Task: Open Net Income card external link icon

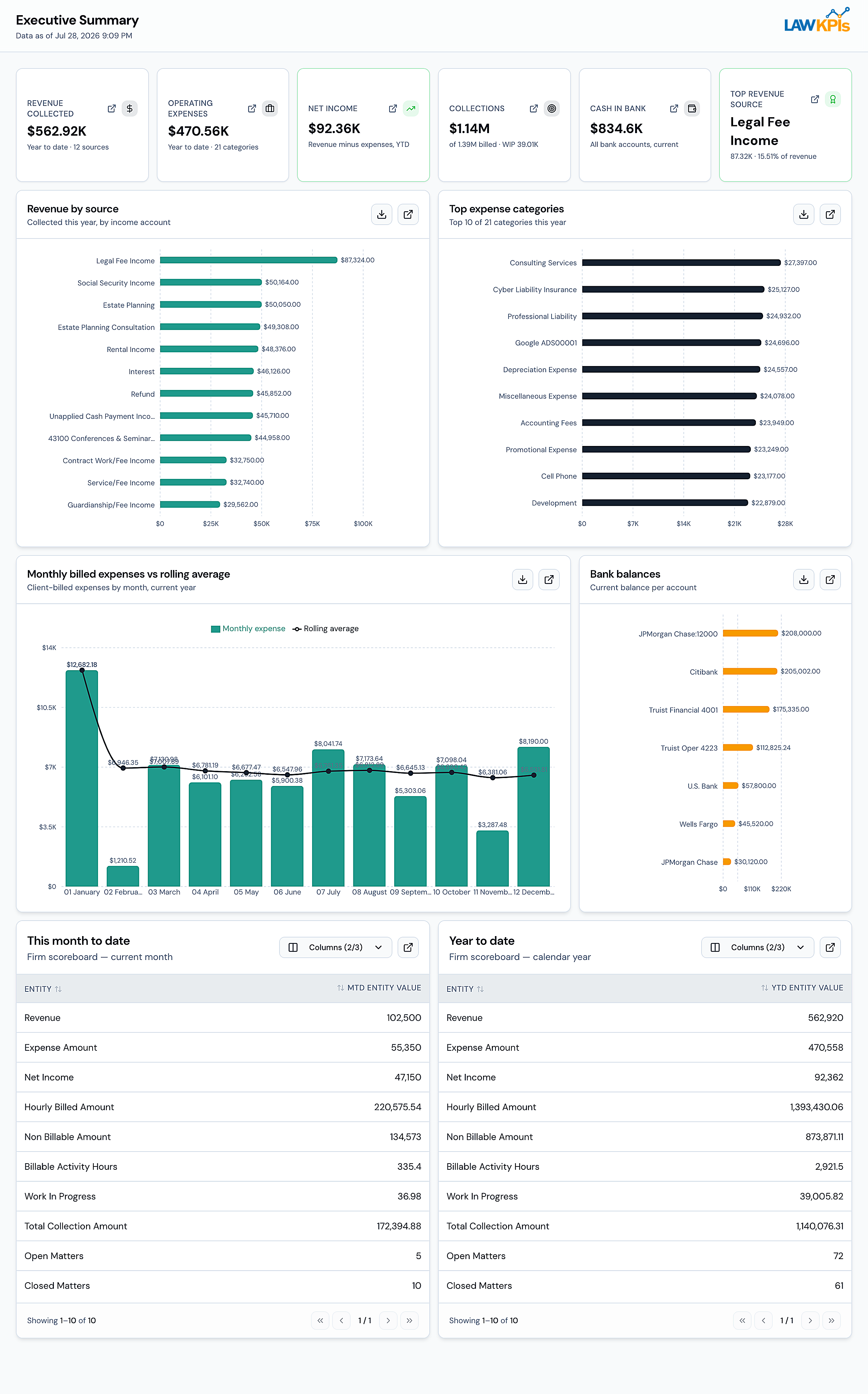Action: (x=393, y=109)
